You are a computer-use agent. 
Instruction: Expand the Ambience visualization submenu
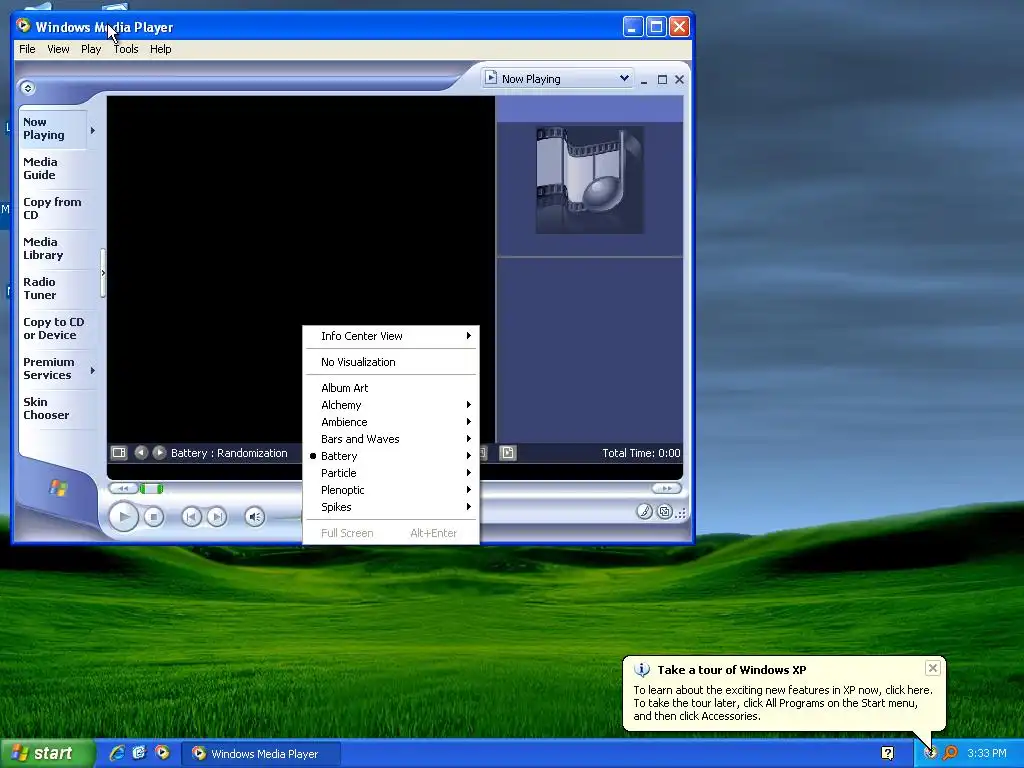coord(391,422)
